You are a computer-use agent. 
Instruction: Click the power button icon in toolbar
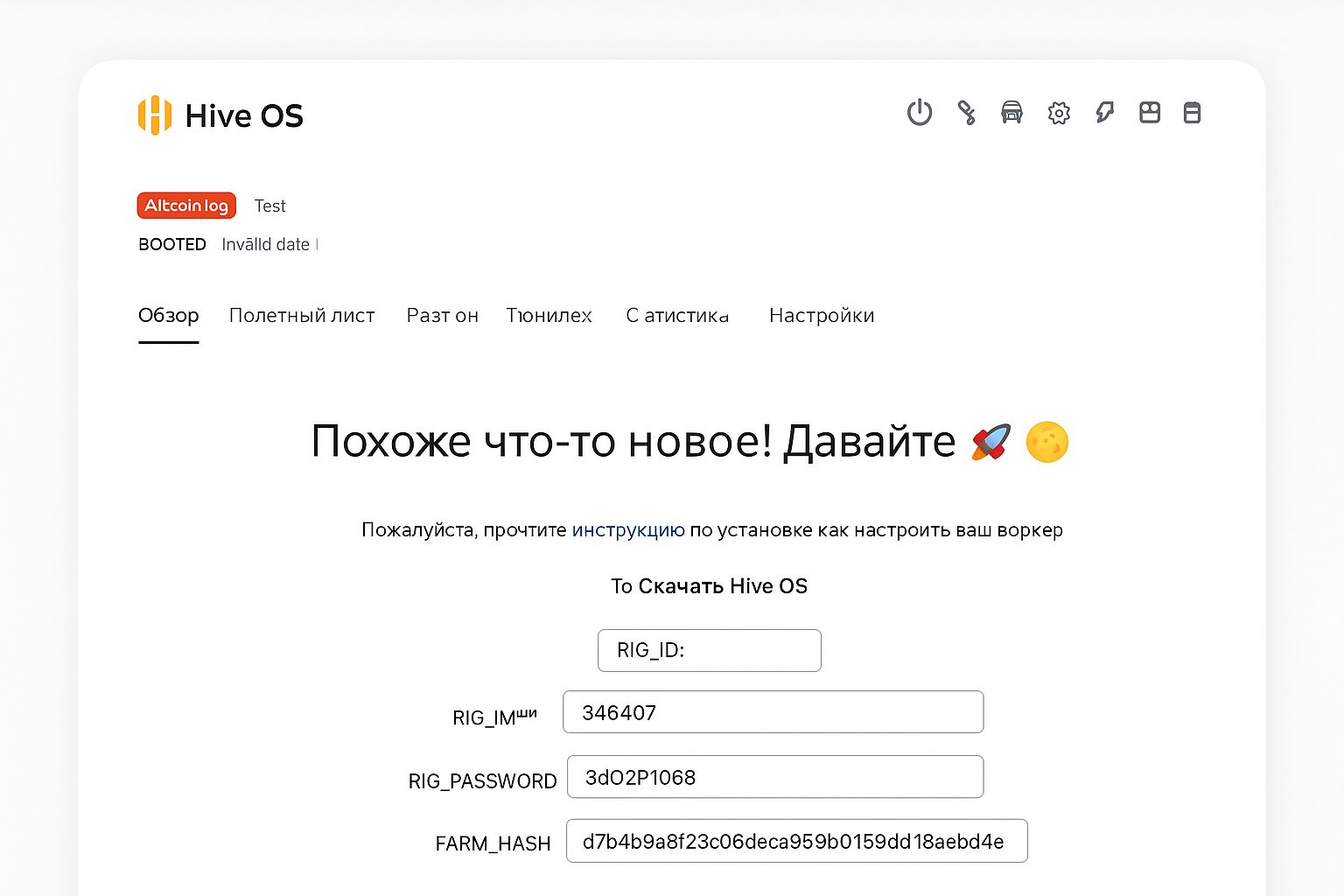tap(920, 113)
